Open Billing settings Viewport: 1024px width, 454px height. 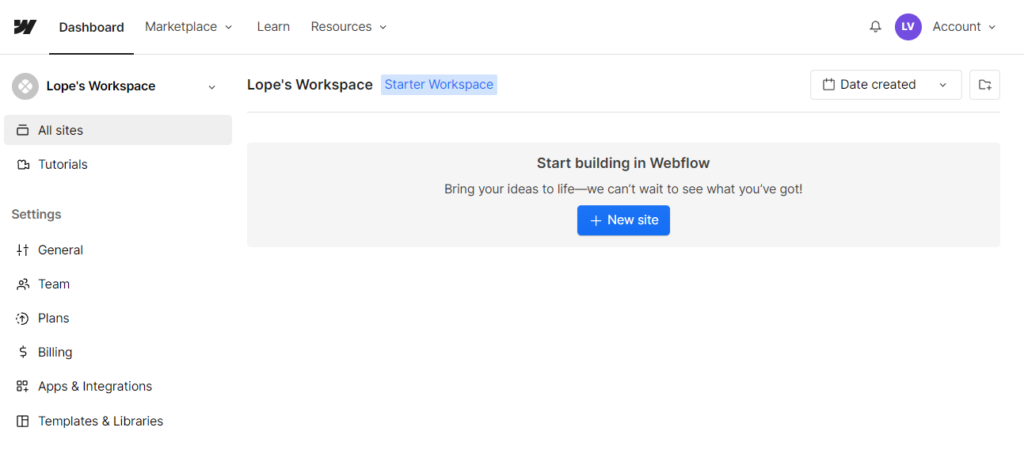tap(55, 352)
